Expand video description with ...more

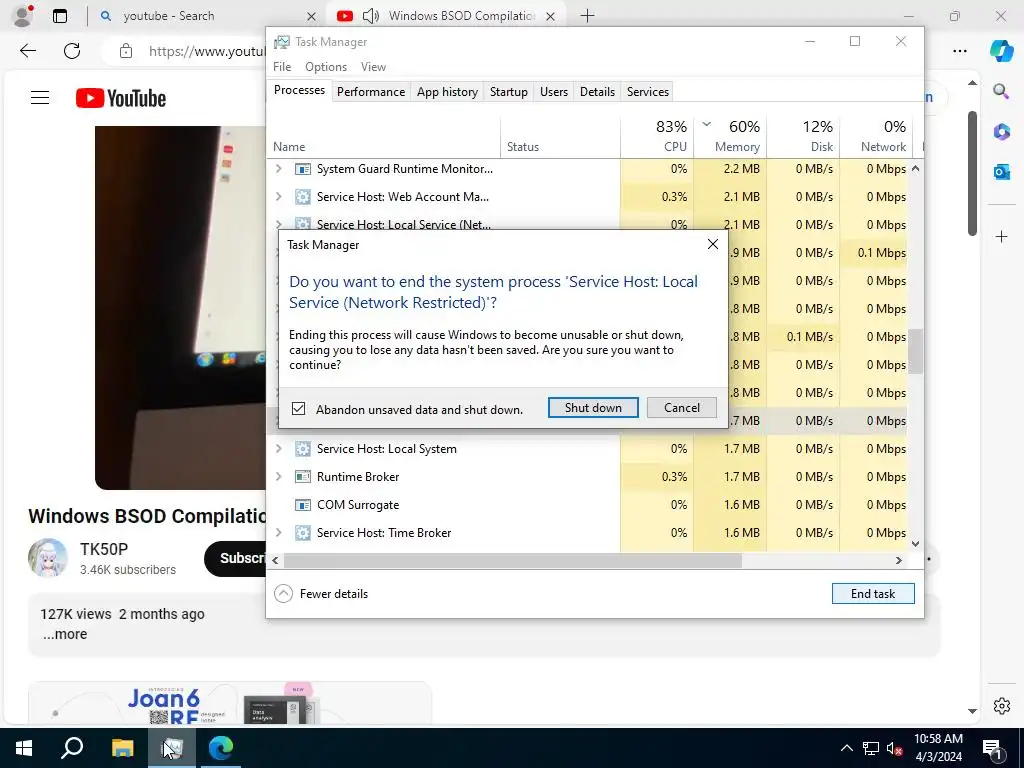coord(65,634)
